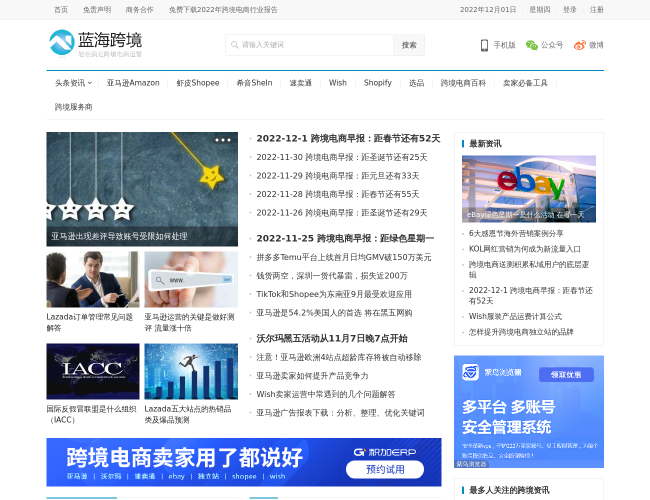The width and height of the screenshot is (650, 500).
Task: Open the 选品 nav tab
Action: [x=416, y=83]
